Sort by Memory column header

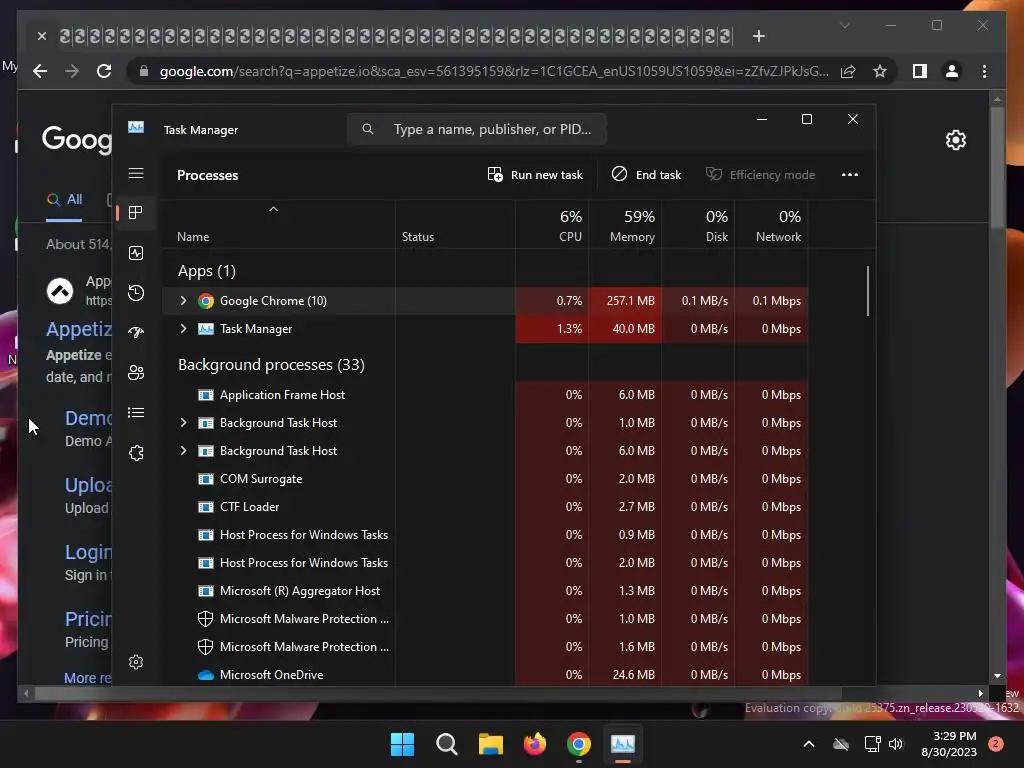[x=625, y=225]
